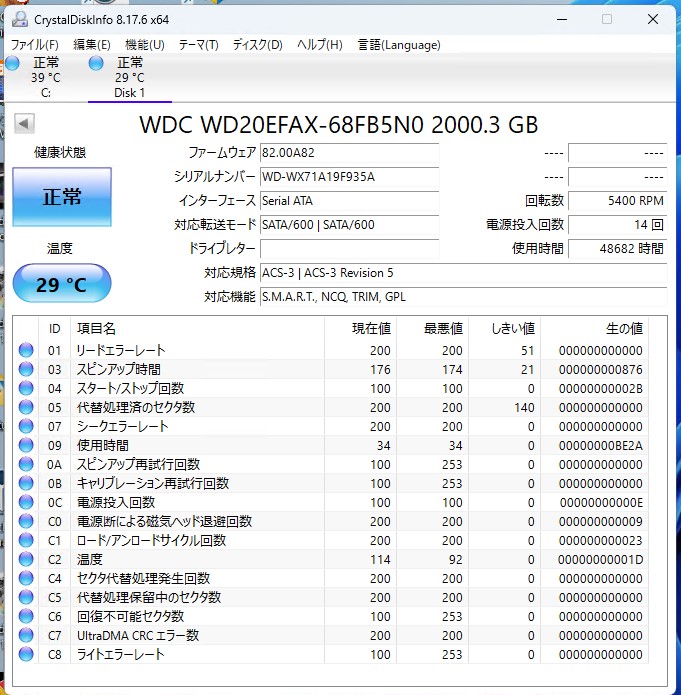Open the 機能(U) menu
Image resolution: width=681 pixels, height=695 pixels.
pos(145,45)
